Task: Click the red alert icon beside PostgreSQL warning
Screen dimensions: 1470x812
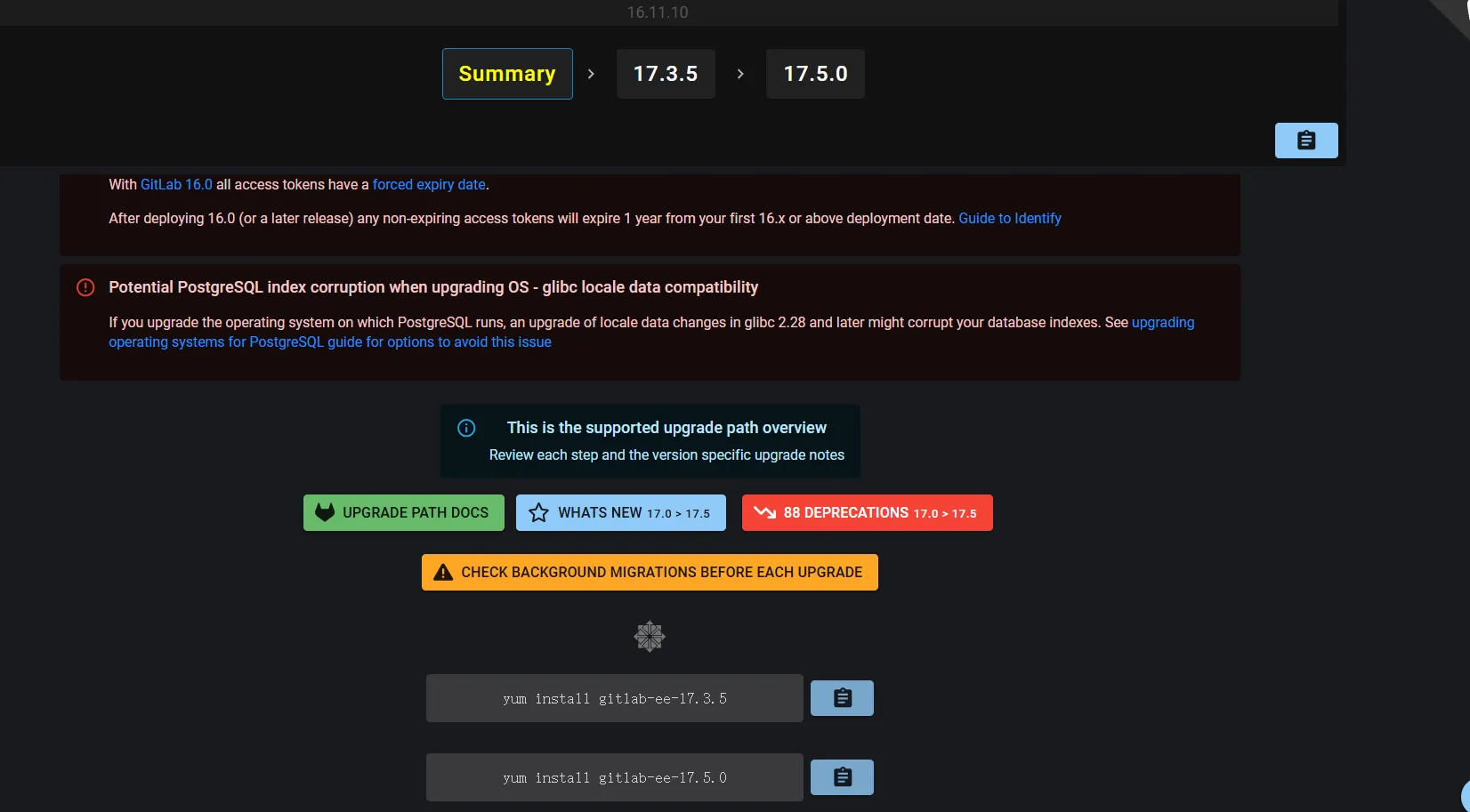Action: [85, 287]
